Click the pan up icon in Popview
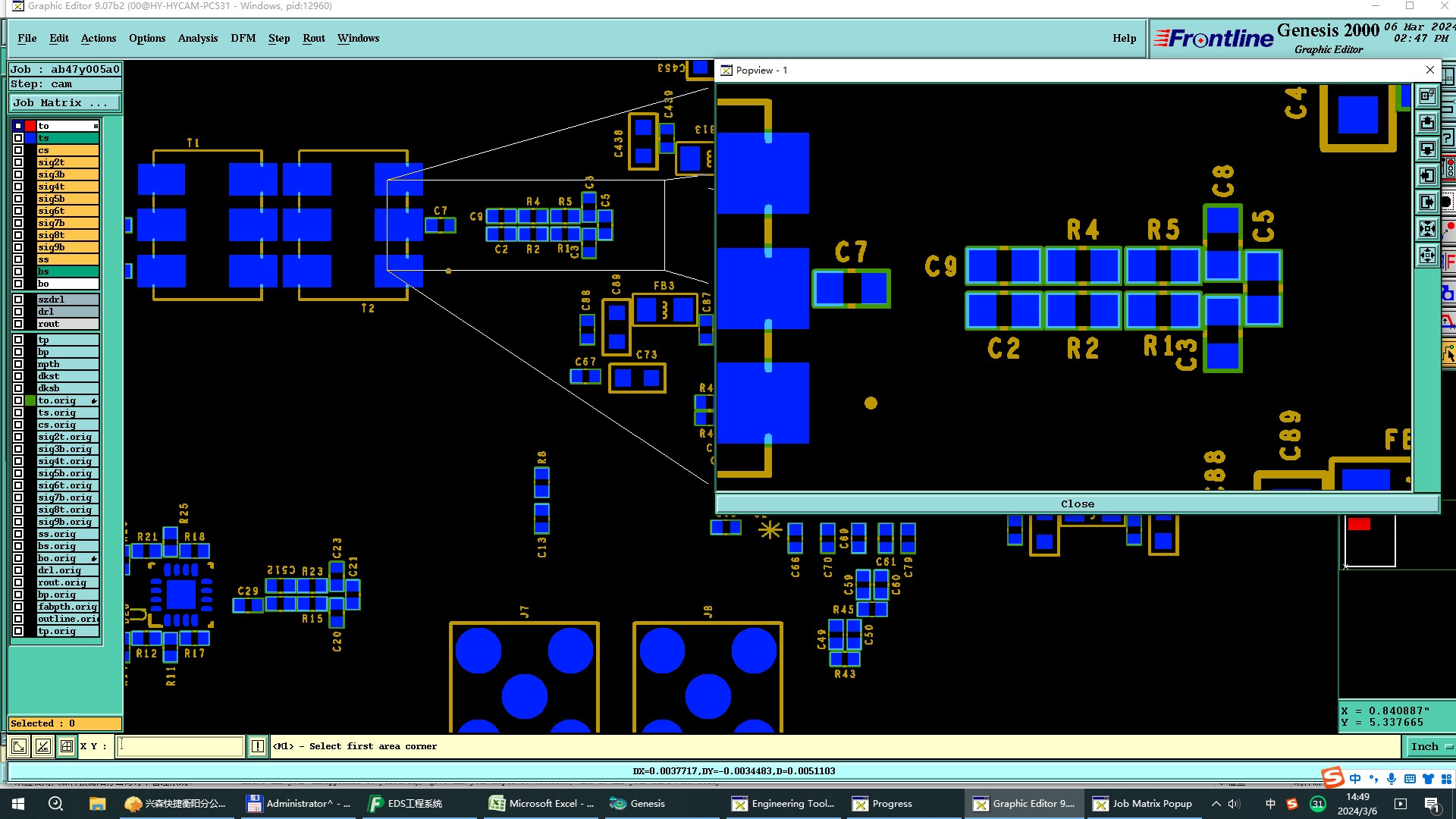1456x819 pixels. point(1427,123)
